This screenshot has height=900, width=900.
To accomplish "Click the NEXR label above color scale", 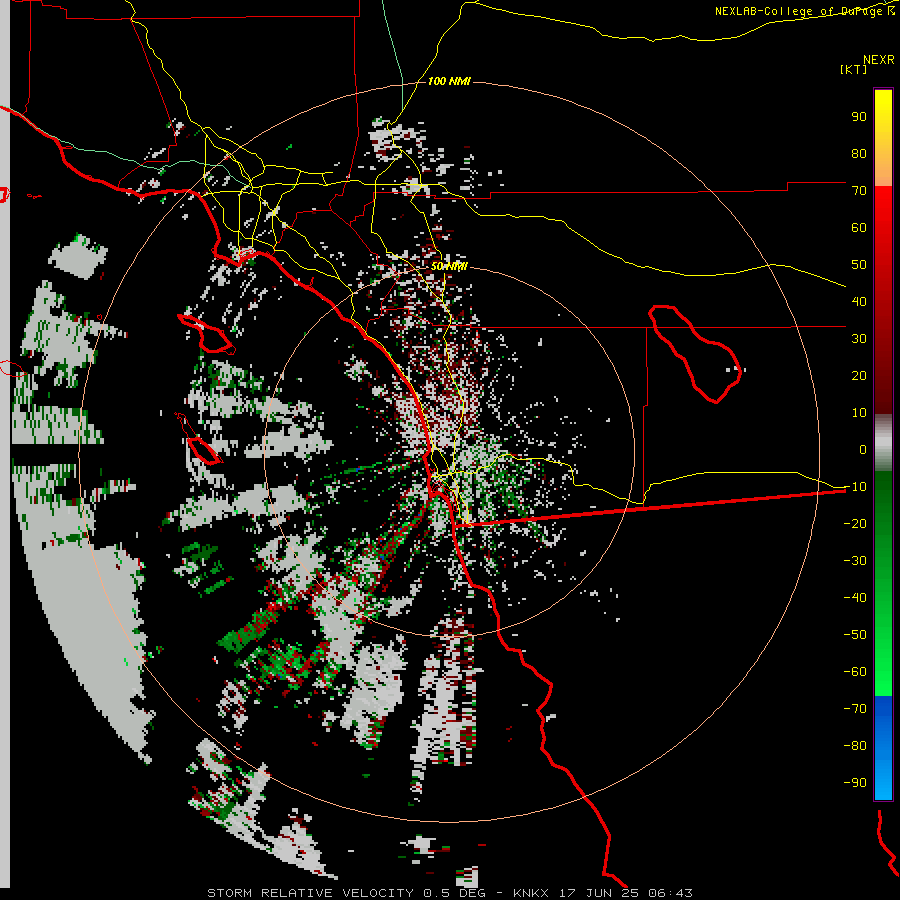I will (x=879, y=59).
